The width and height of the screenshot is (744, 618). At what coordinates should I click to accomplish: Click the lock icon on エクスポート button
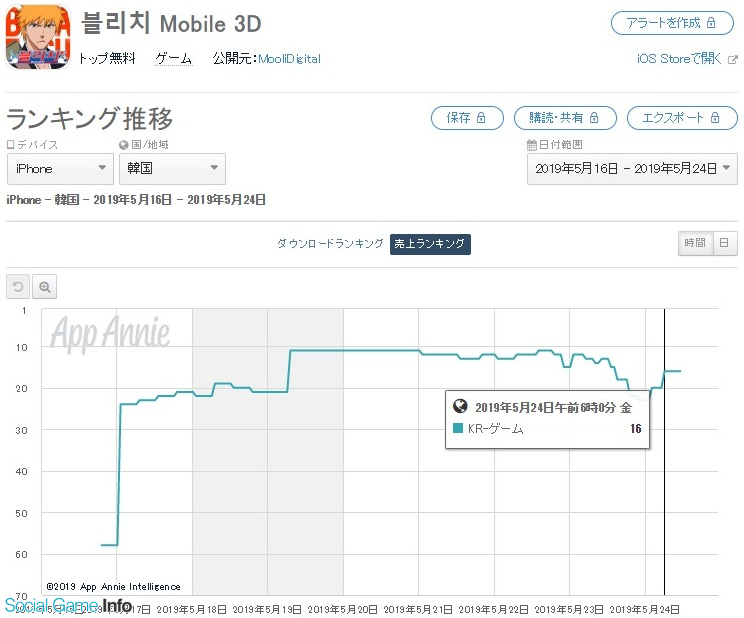(x=715, y=118)
